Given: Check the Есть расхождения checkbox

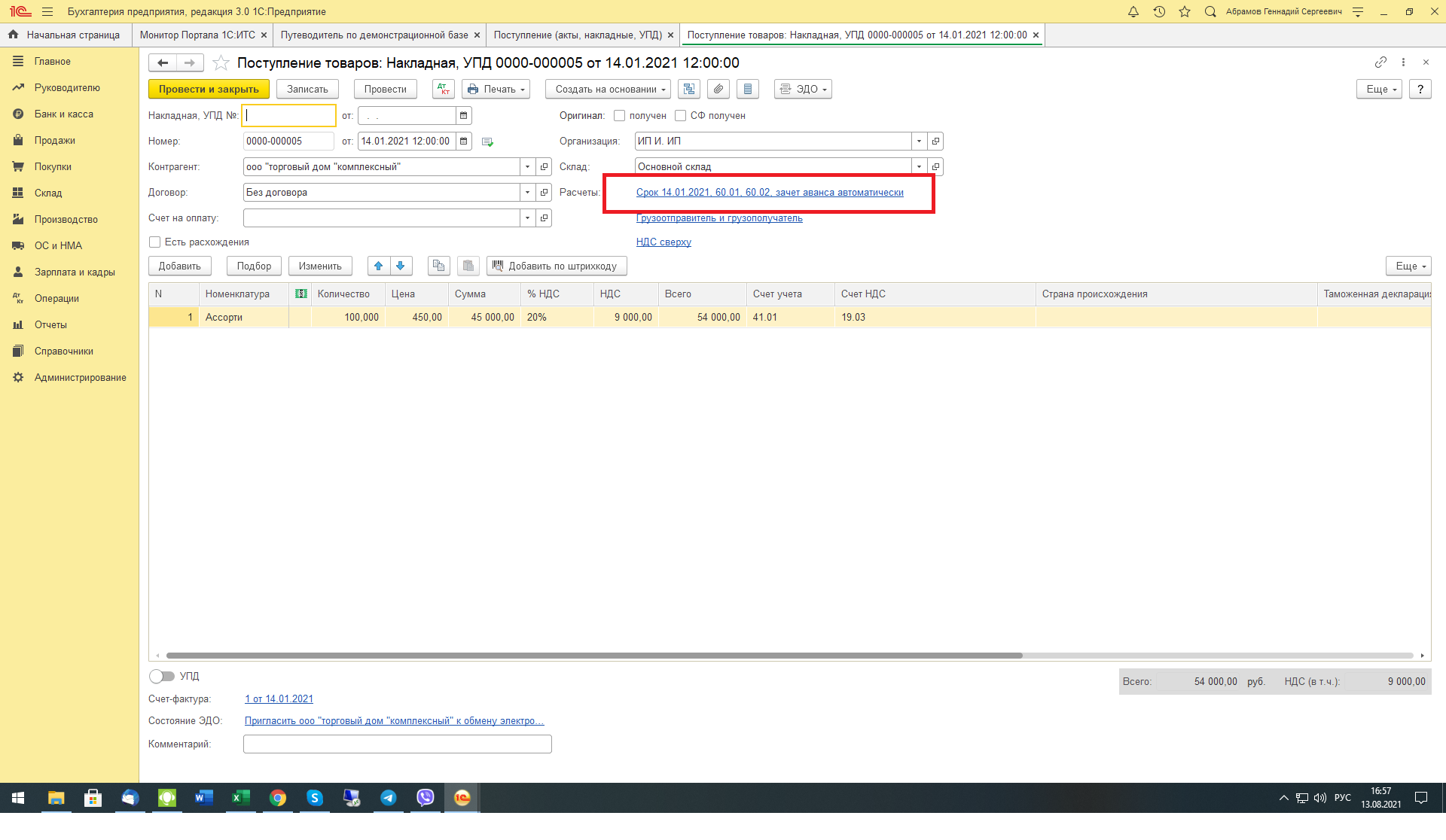Looking at the screenshot, I should [155, 242].
